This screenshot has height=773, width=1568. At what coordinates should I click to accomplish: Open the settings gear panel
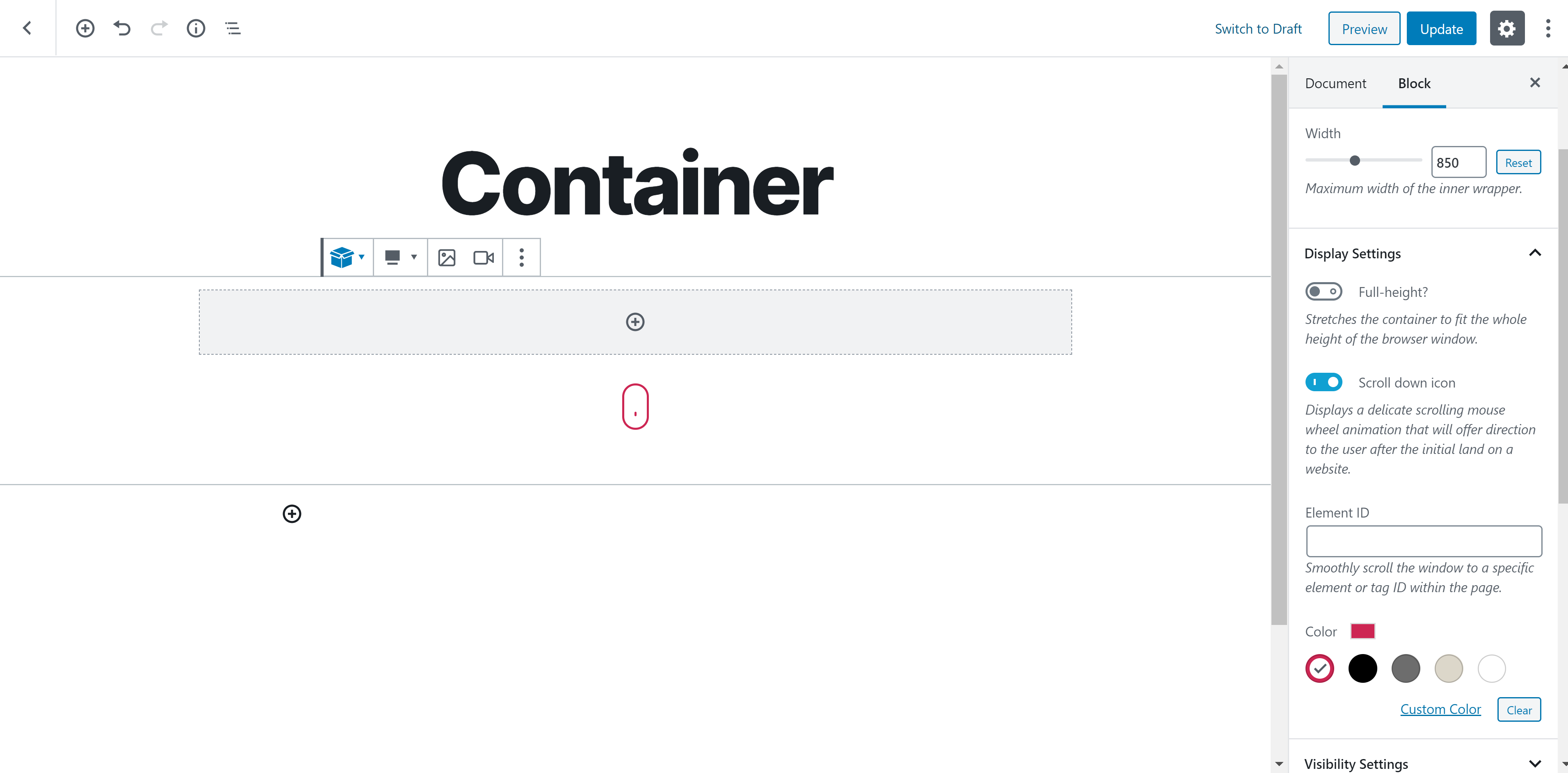pos(1506,28)
